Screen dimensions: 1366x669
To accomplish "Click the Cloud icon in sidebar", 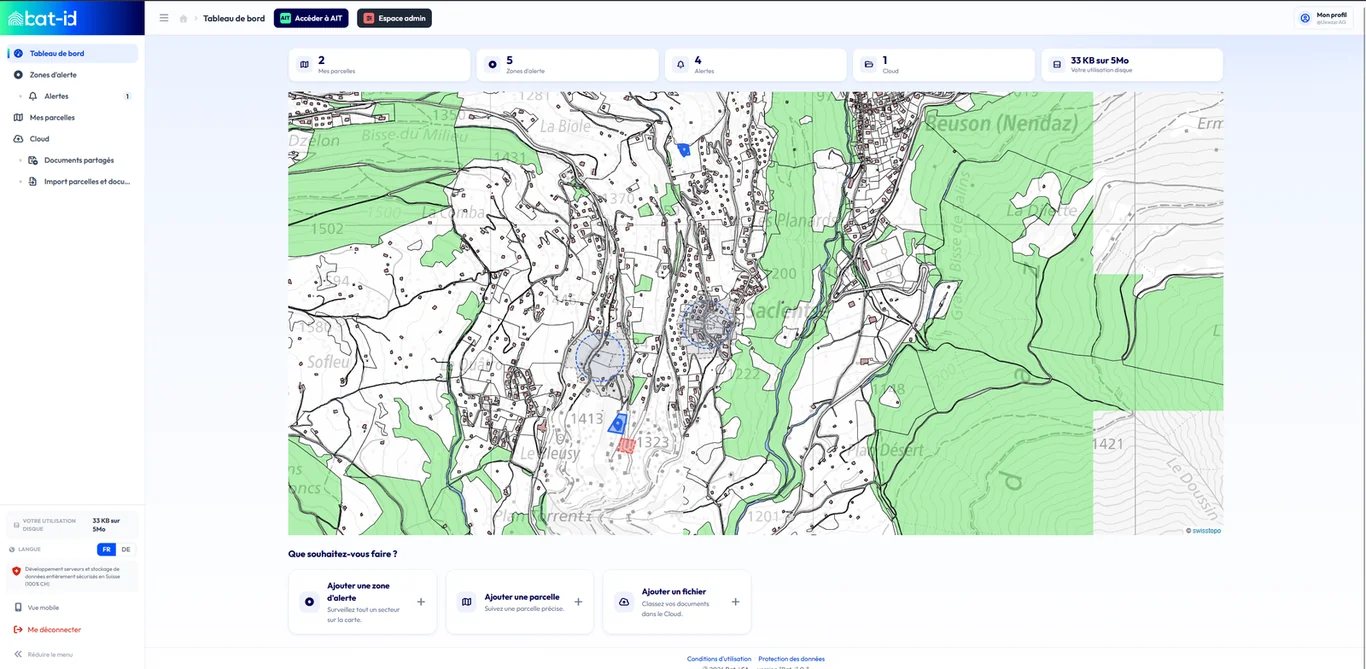I will pyautogui.click(x=18, y=139).
